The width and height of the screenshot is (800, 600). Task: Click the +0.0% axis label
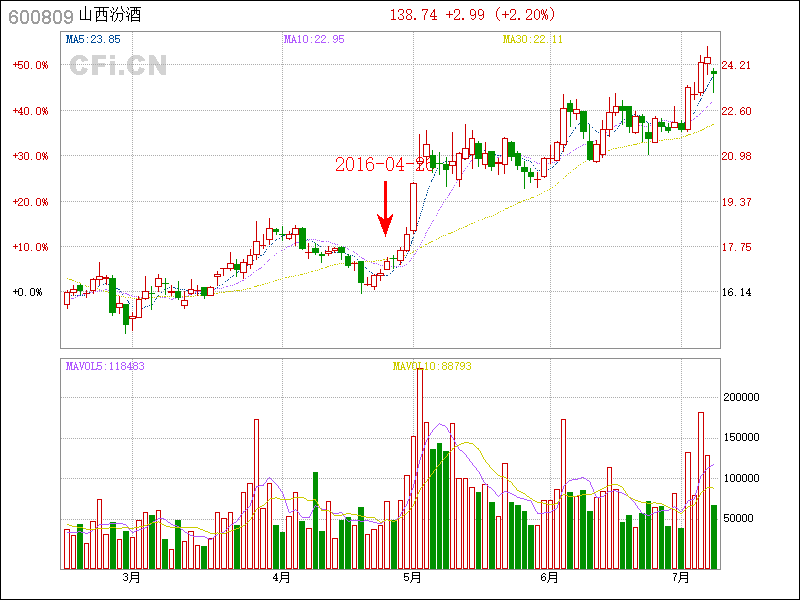pos(28,292)
